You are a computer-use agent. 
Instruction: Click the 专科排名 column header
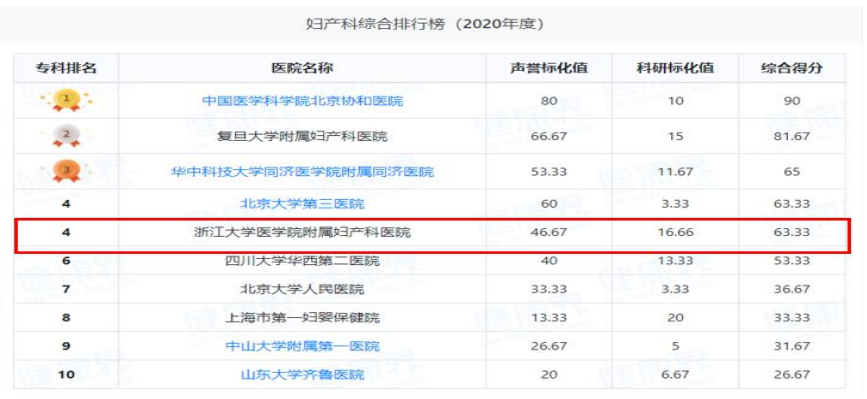point(66,68)
